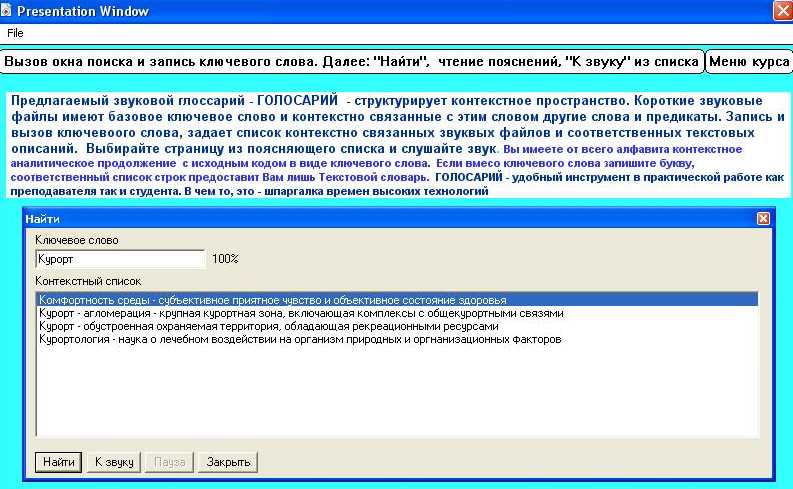Select Курорт - агломерация in the list
Screen dimensions: 793x489
click(x=300, y=313)
